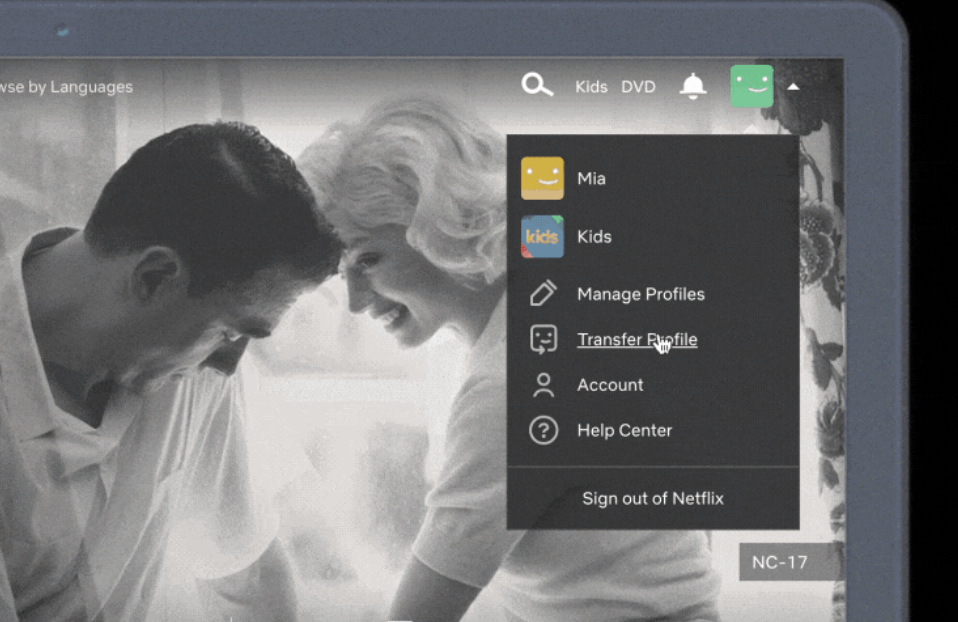
Task: Open Browse by Languages
Action: (66, 87)
